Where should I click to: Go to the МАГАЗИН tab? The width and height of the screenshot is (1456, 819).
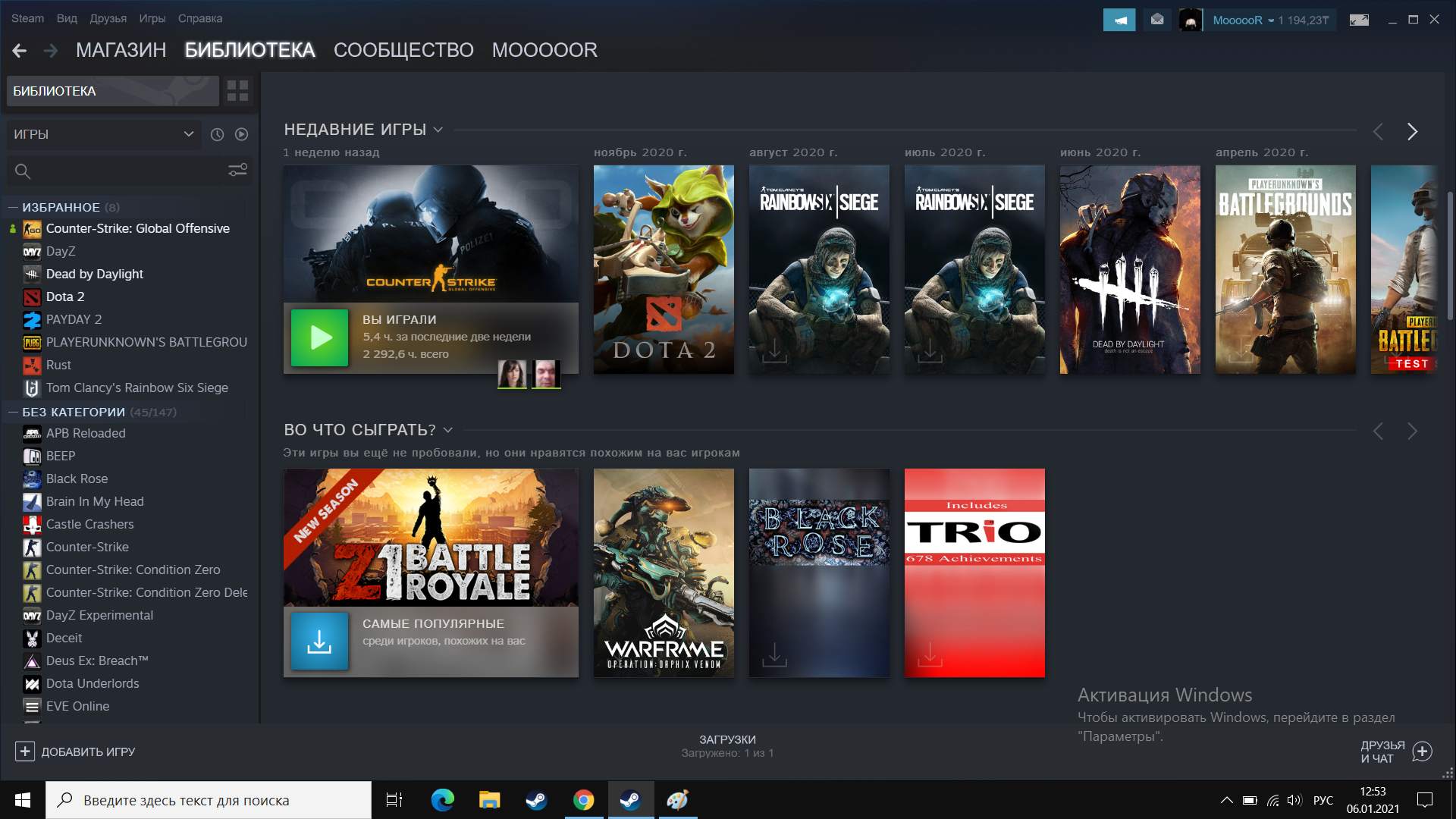121,50
